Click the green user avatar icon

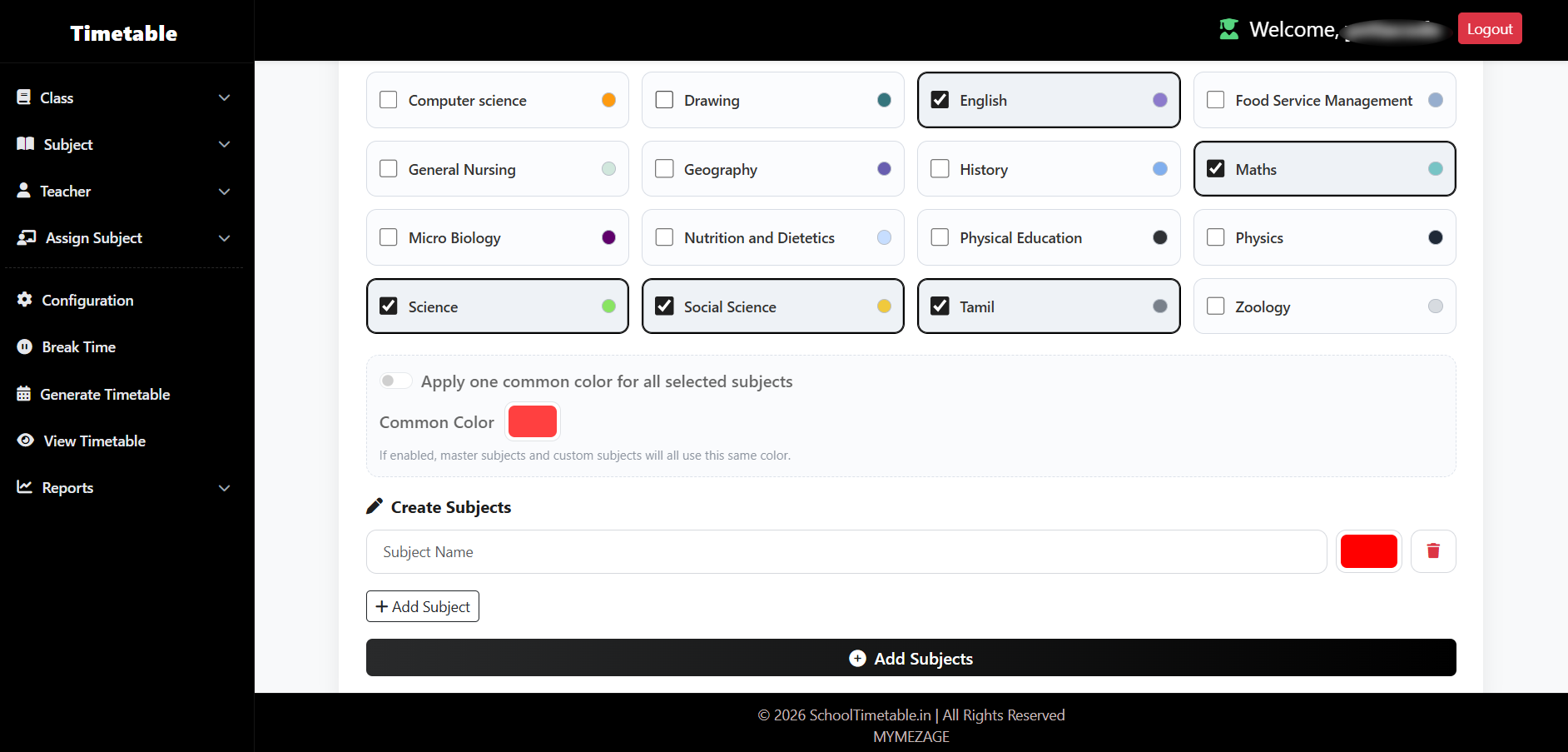(x=1228, y=29)
